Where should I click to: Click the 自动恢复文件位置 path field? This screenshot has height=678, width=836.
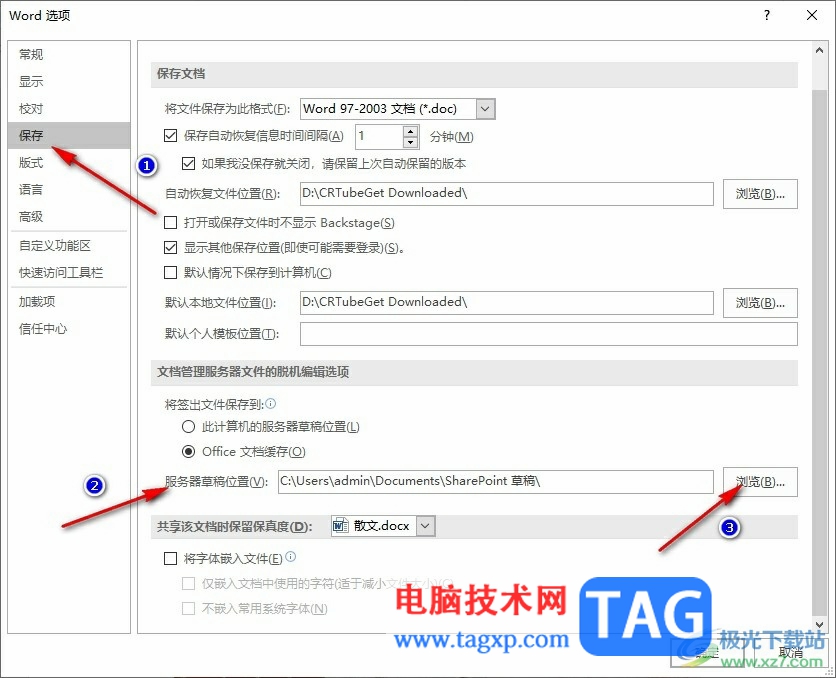pyautogui.click(x=507, y=193)
